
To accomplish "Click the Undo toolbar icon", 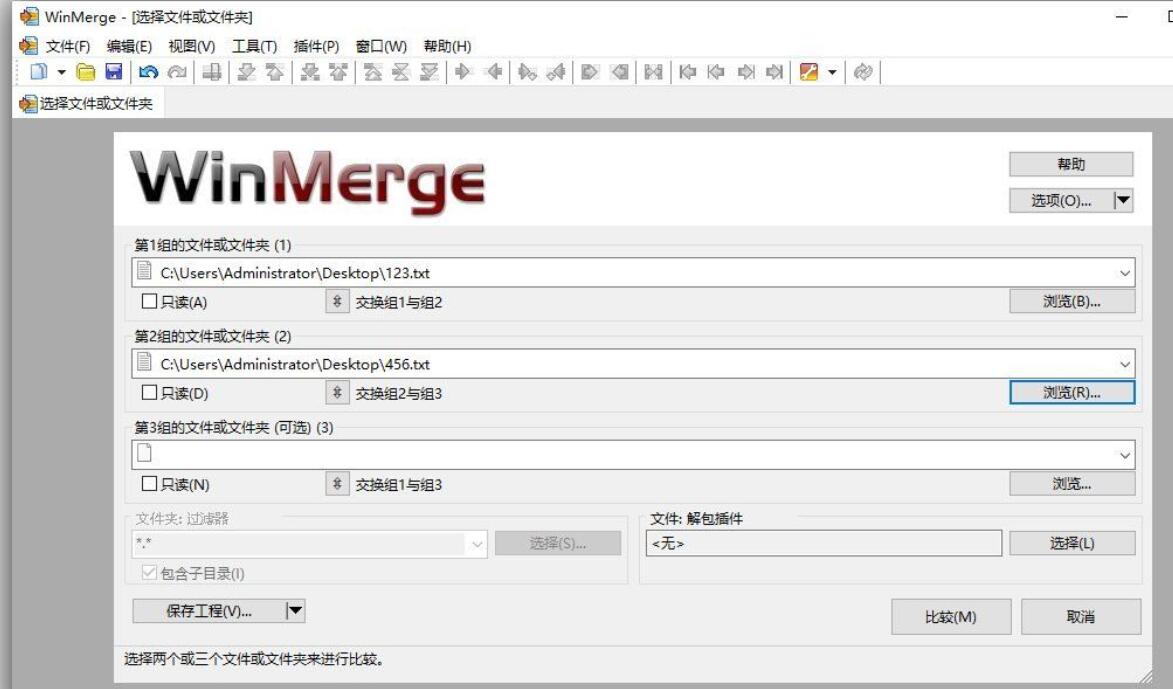I will point(149,72).
